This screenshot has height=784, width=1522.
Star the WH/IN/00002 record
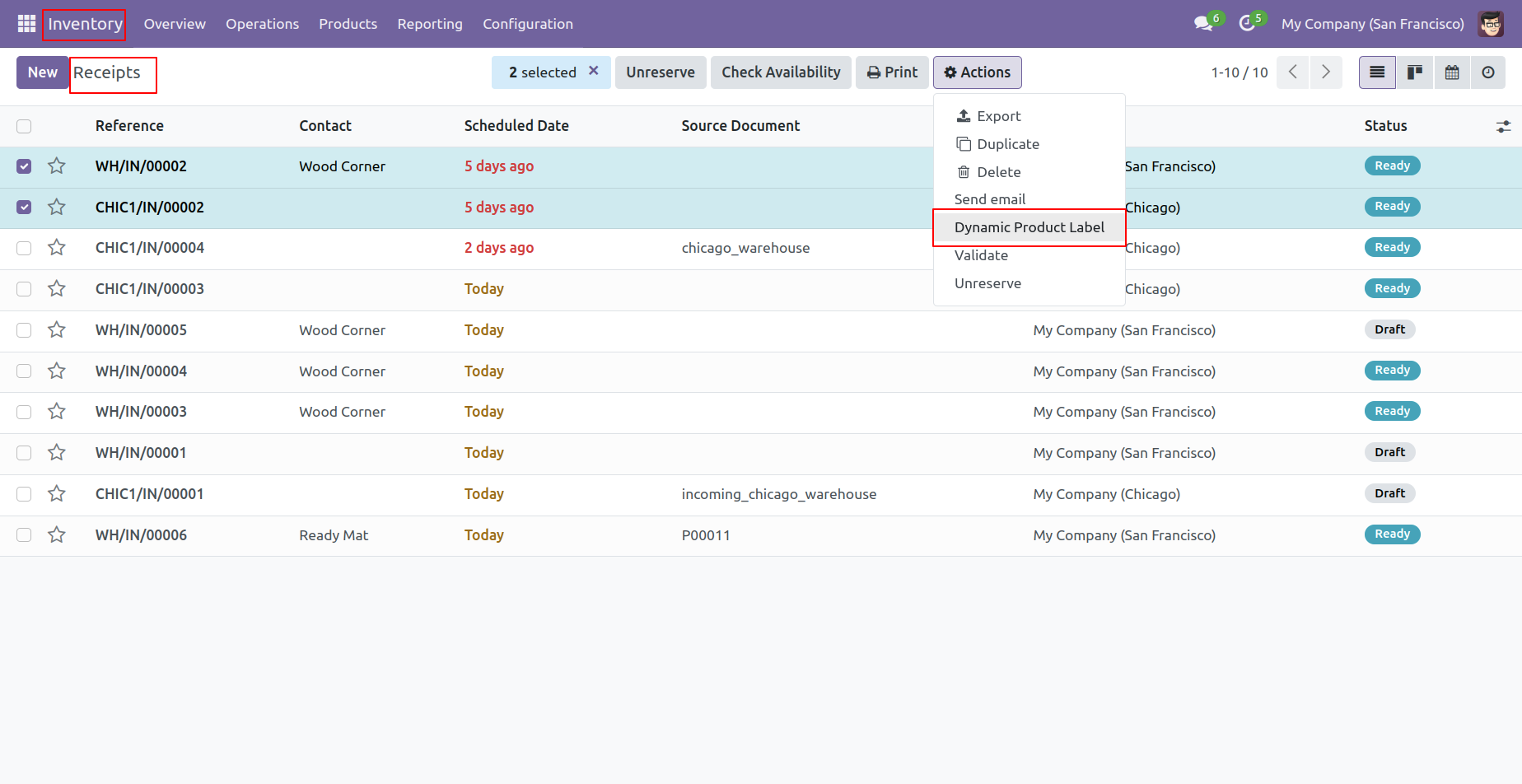[57, 166]
